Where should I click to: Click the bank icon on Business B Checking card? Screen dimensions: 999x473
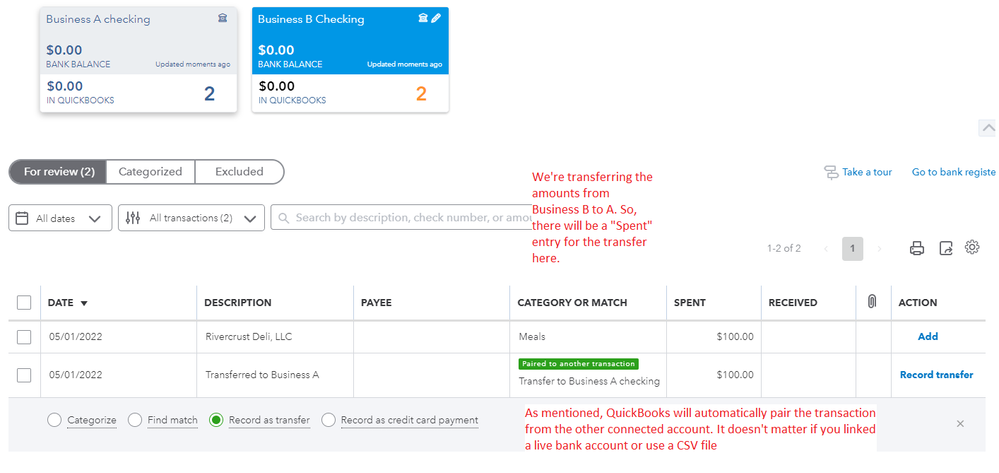tap(423, 18)
